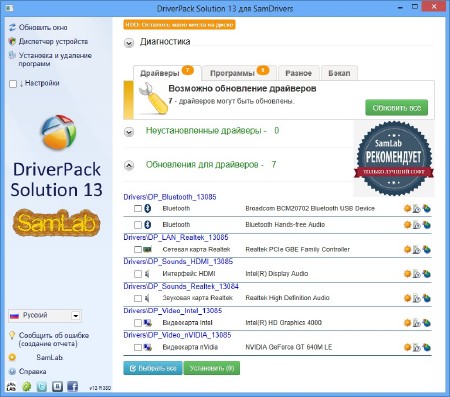Image resolution: width=450 pixels, height=397 pixels.
Task: Click the SamLab Рекомендует badge
Action: [394, 158]
